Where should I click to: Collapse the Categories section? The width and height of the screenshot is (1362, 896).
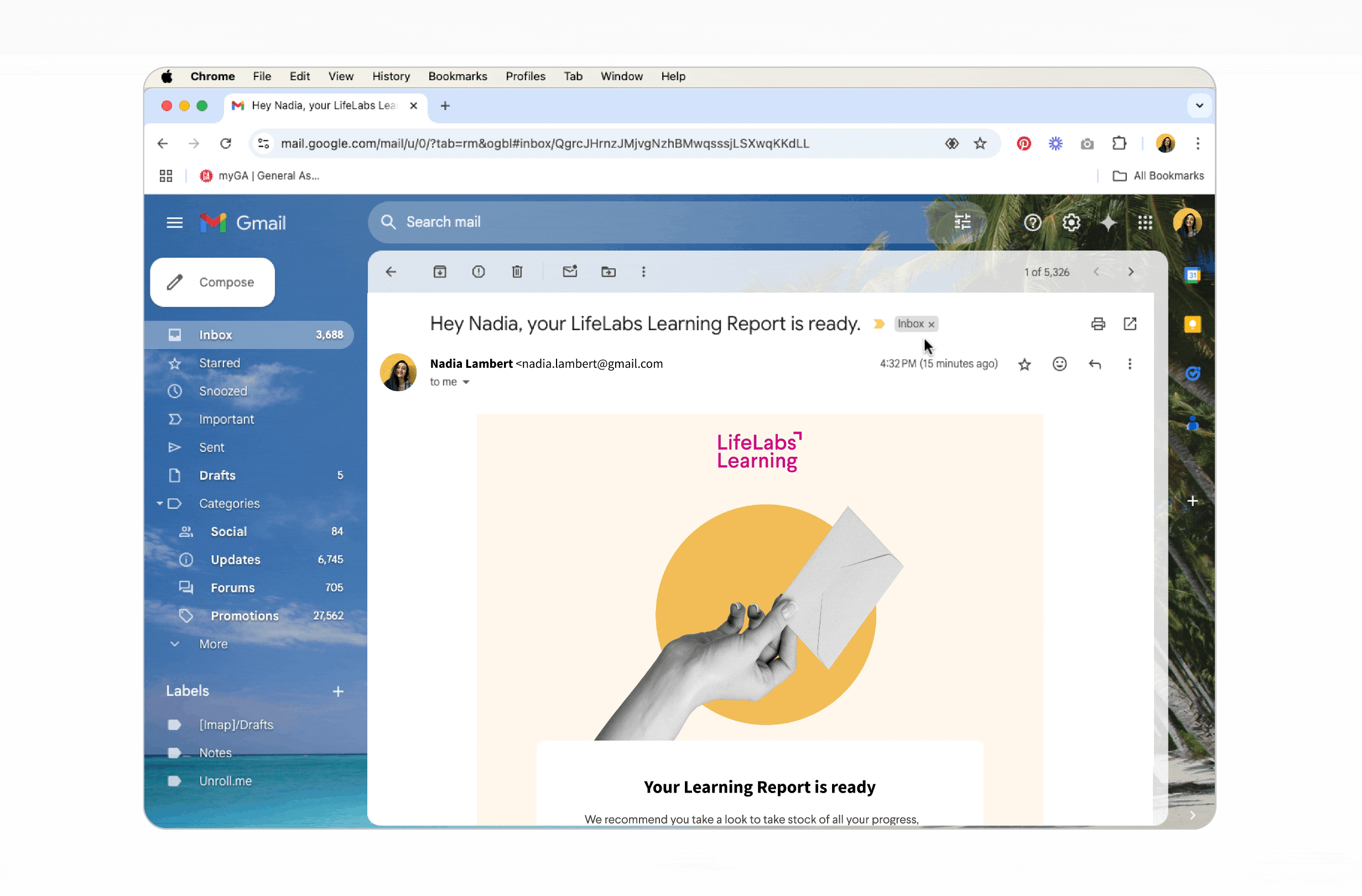click(x=160, y=503)
